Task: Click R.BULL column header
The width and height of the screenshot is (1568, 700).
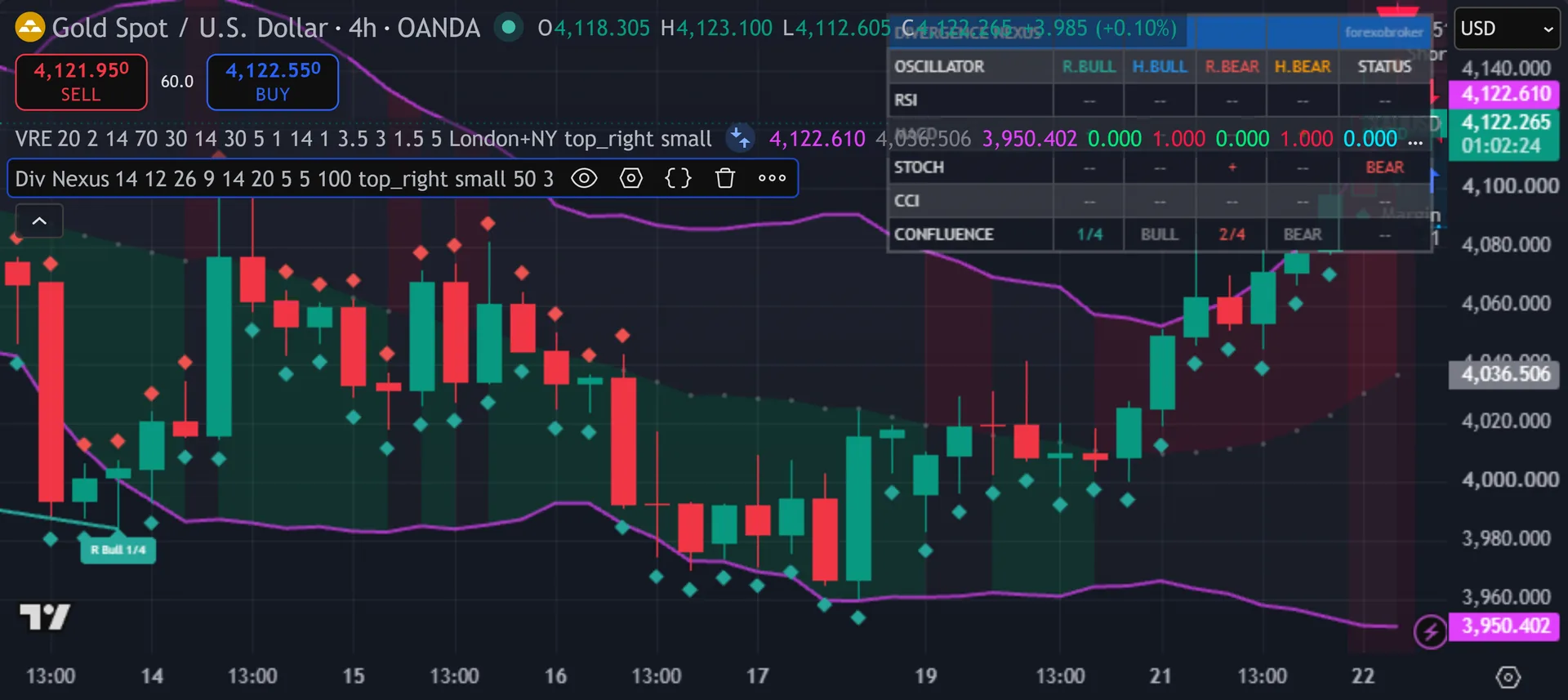Action: tap(1089, 67)
